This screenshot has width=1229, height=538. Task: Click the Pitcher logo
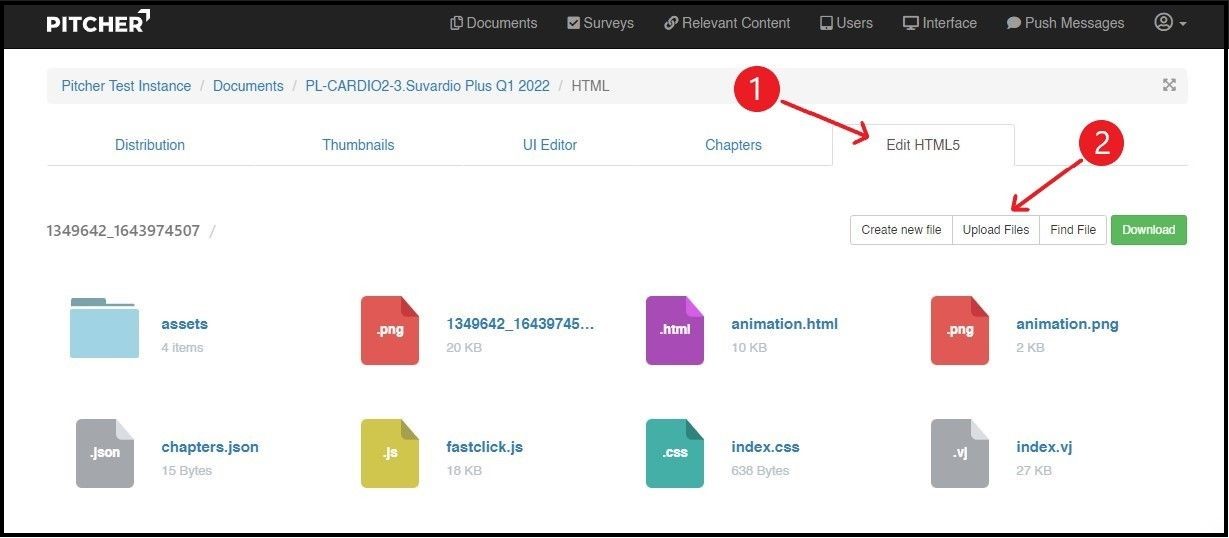tap(98, 22)
